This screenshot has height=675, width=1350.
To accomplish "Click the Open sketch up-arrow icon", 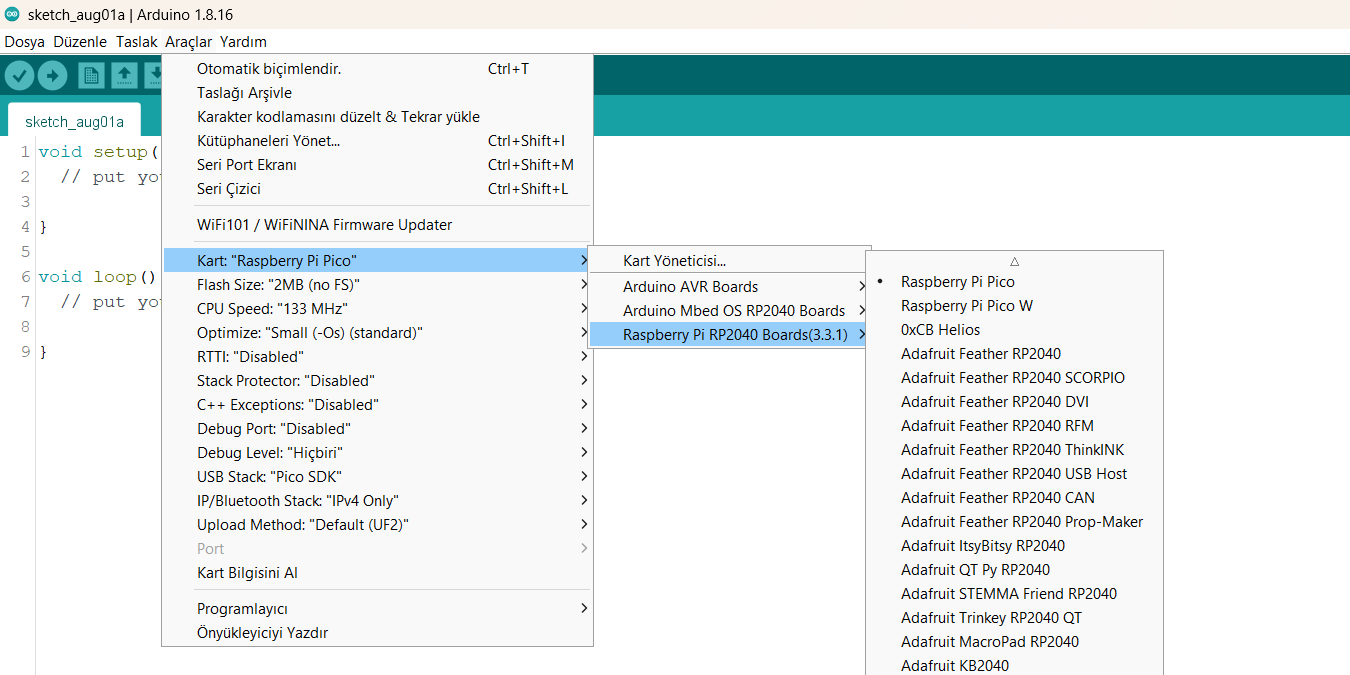I will pyautogui.click(x=124, y=76).
